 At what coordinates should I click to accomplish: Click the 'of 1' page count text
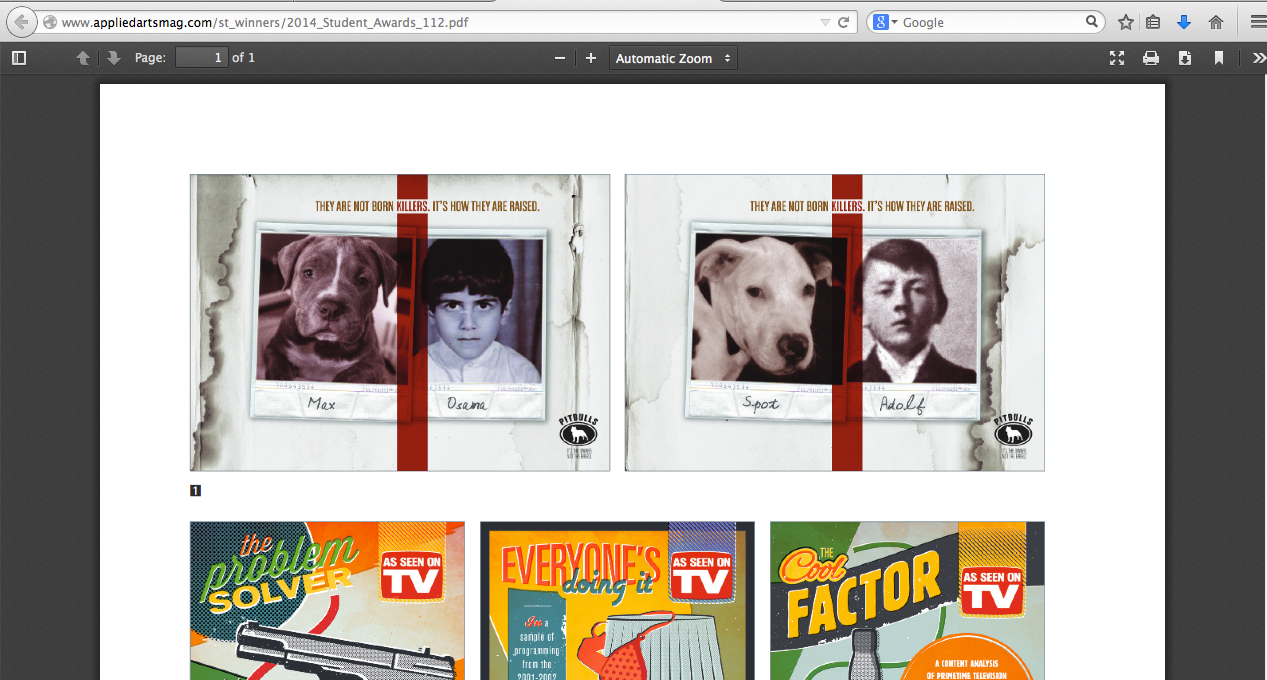(x=243, y=58)
